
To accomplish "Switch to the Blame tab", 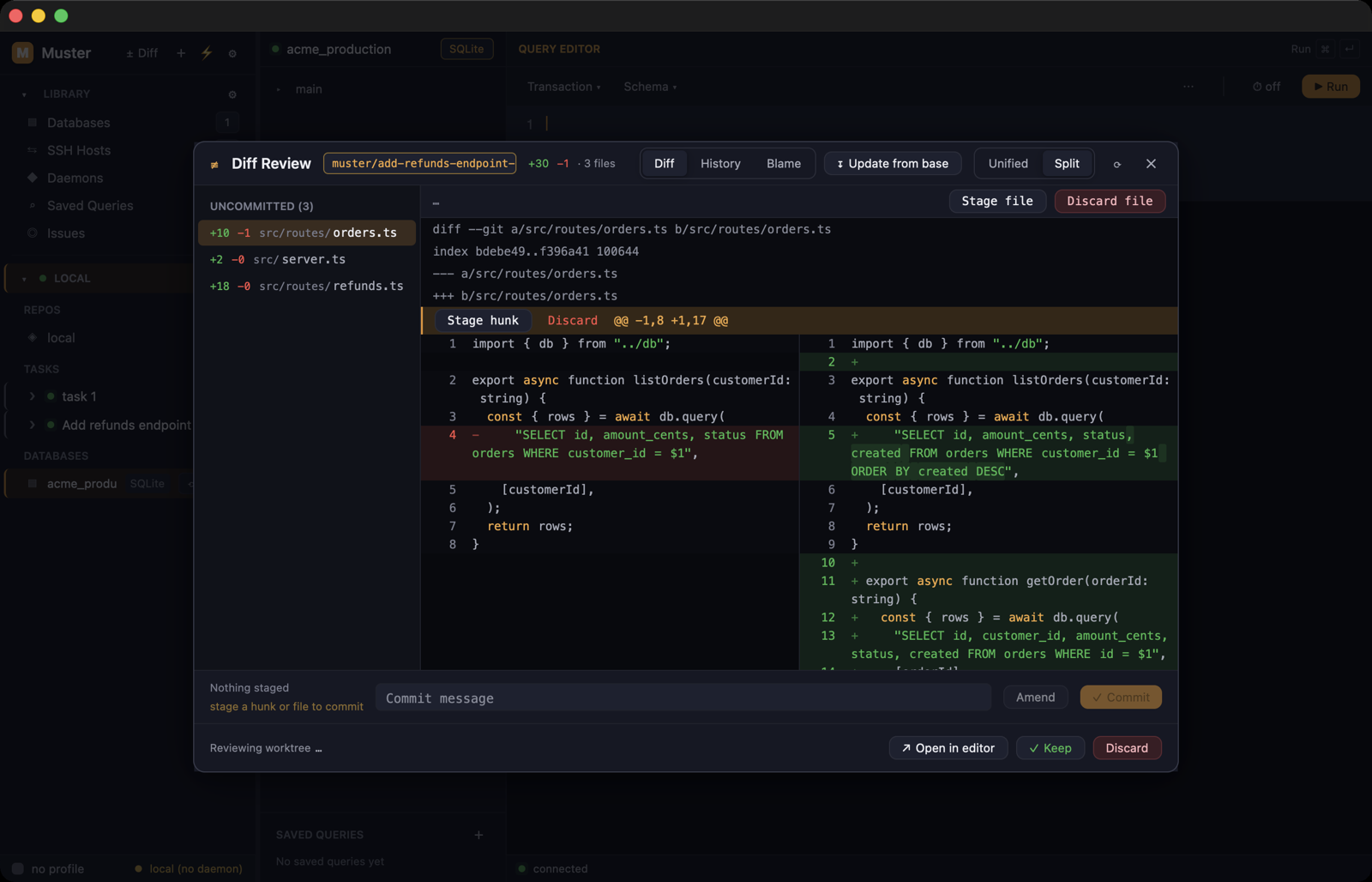I will pyautogui.click(x=784, y=163).
